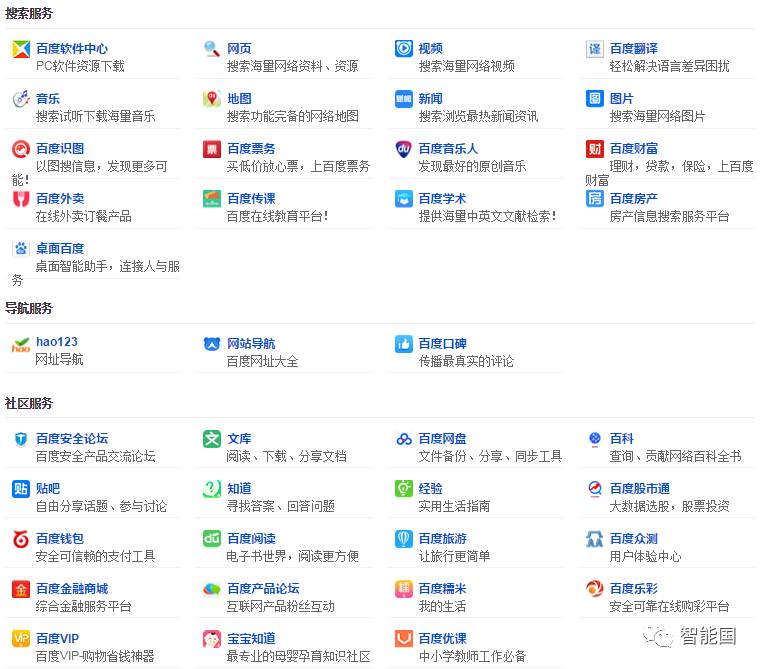Click the text 搜索功能完备的网络地图
761x669 pixels.
tap(293, 117)
